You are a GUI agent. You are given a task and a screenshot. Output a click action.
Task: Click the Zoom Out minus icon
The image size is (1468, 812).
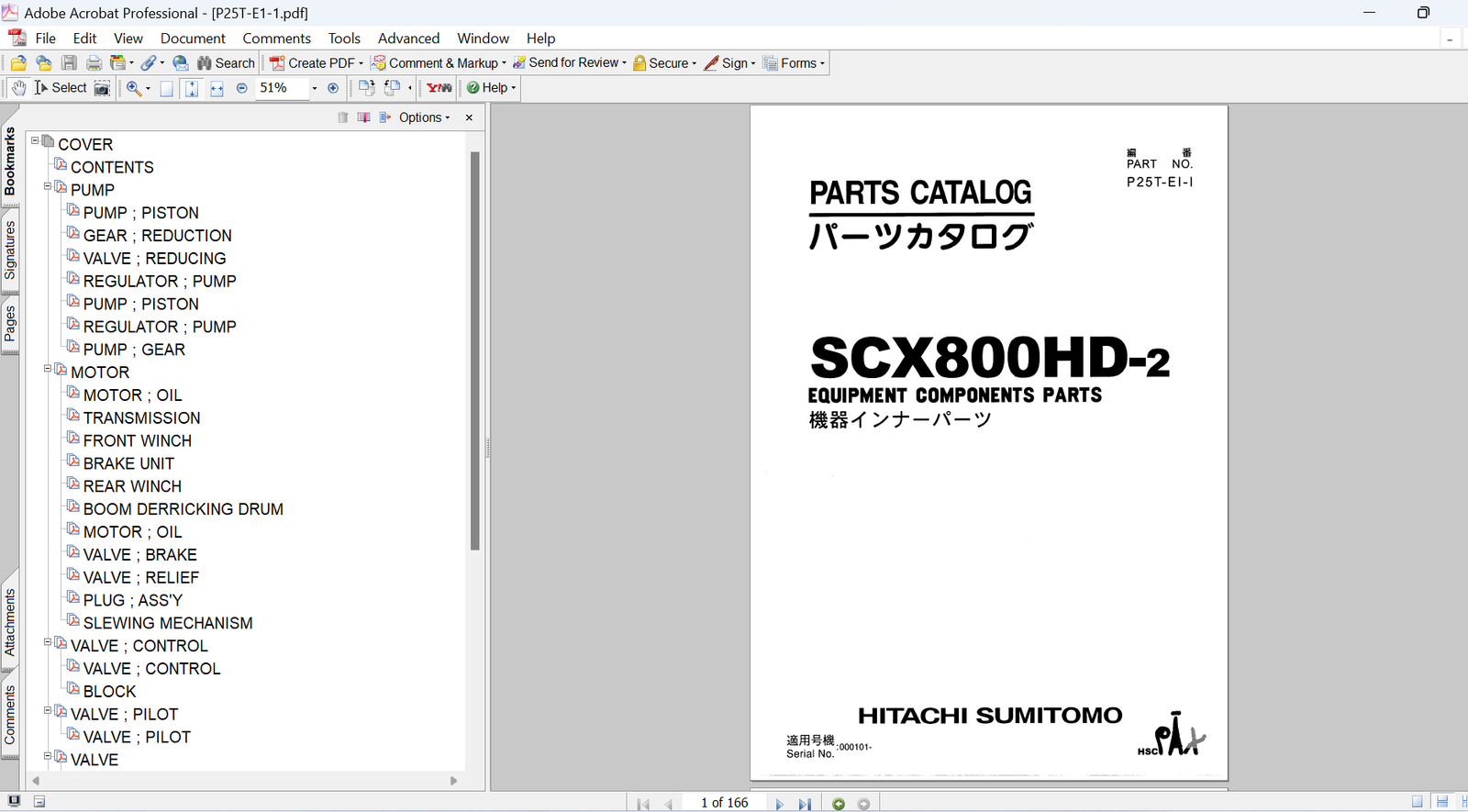tap(242, 88)
